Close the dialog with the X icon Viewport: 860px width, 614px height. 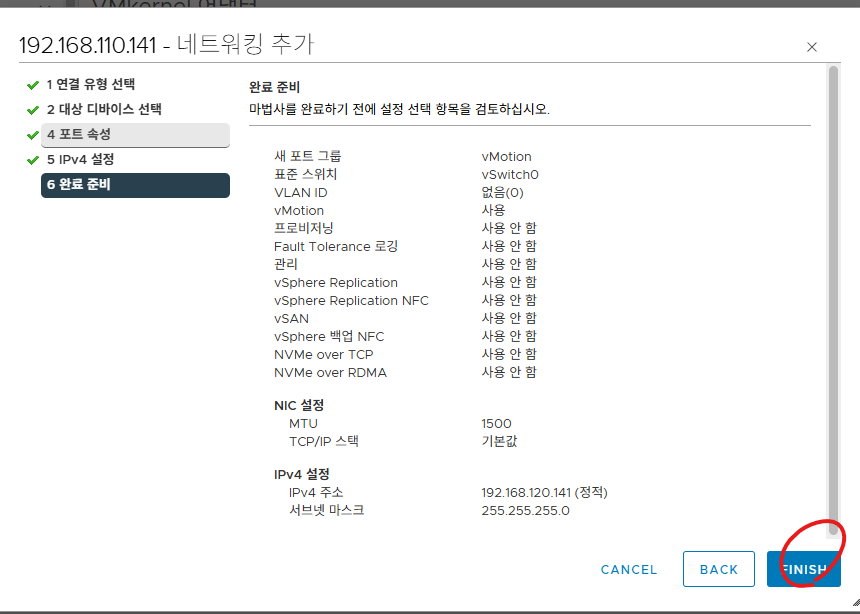(812, 47)
